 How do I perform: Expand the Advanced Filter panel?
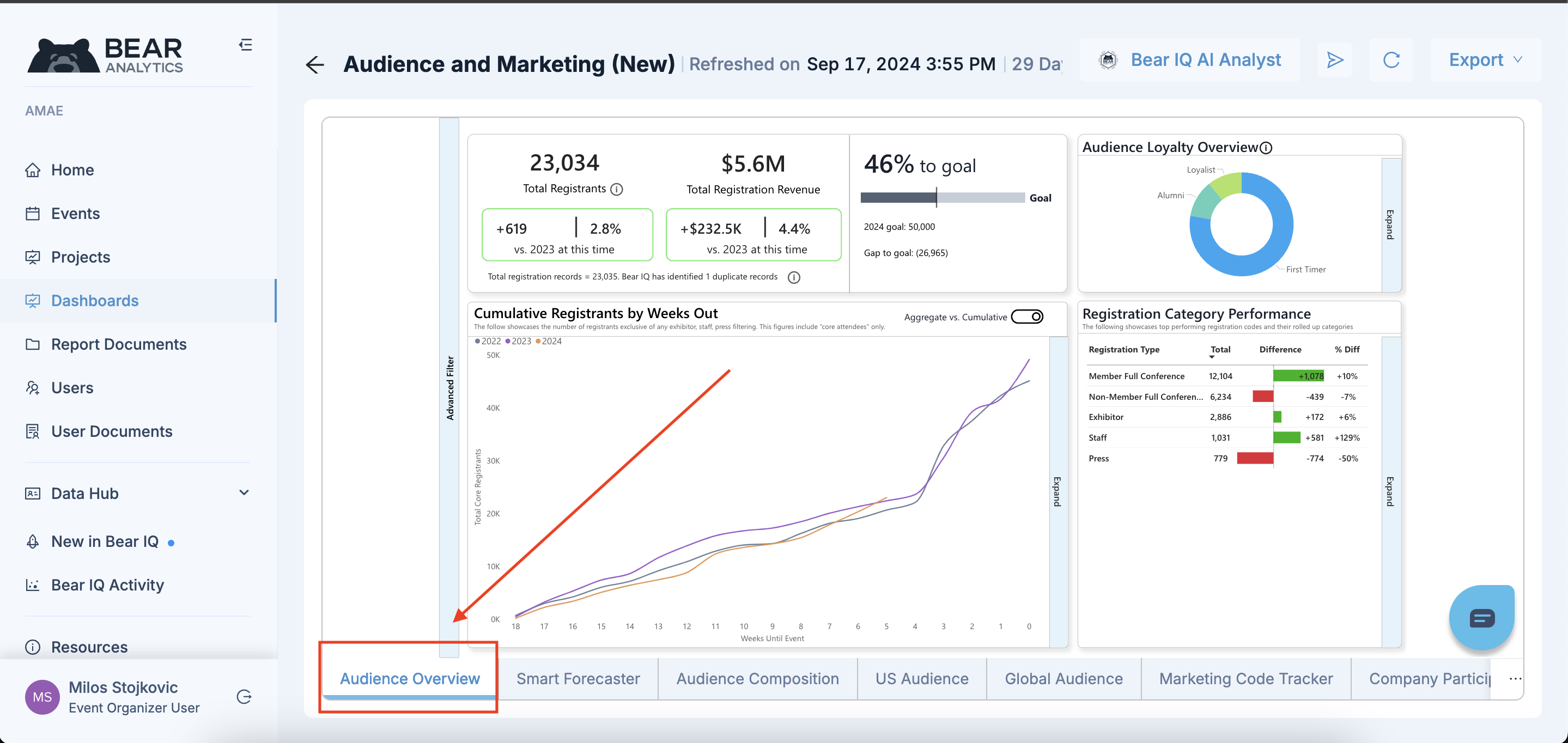(449, 387)
